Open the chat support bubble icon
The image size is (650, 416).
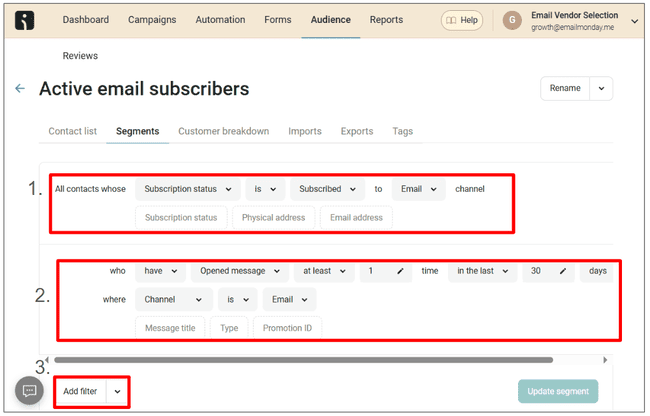[30, 391]
